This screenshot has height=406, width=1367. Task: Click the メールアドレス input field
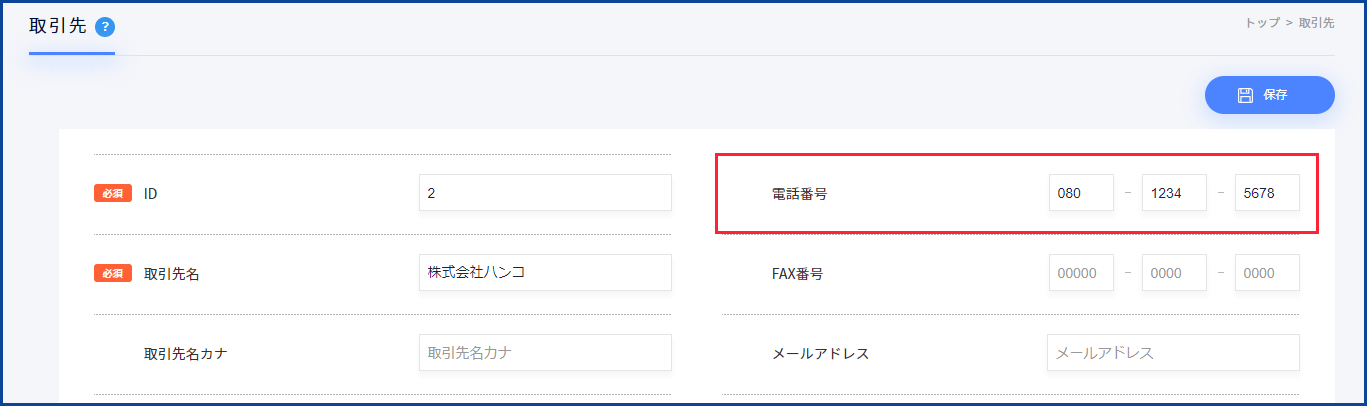click(1173, 352)
